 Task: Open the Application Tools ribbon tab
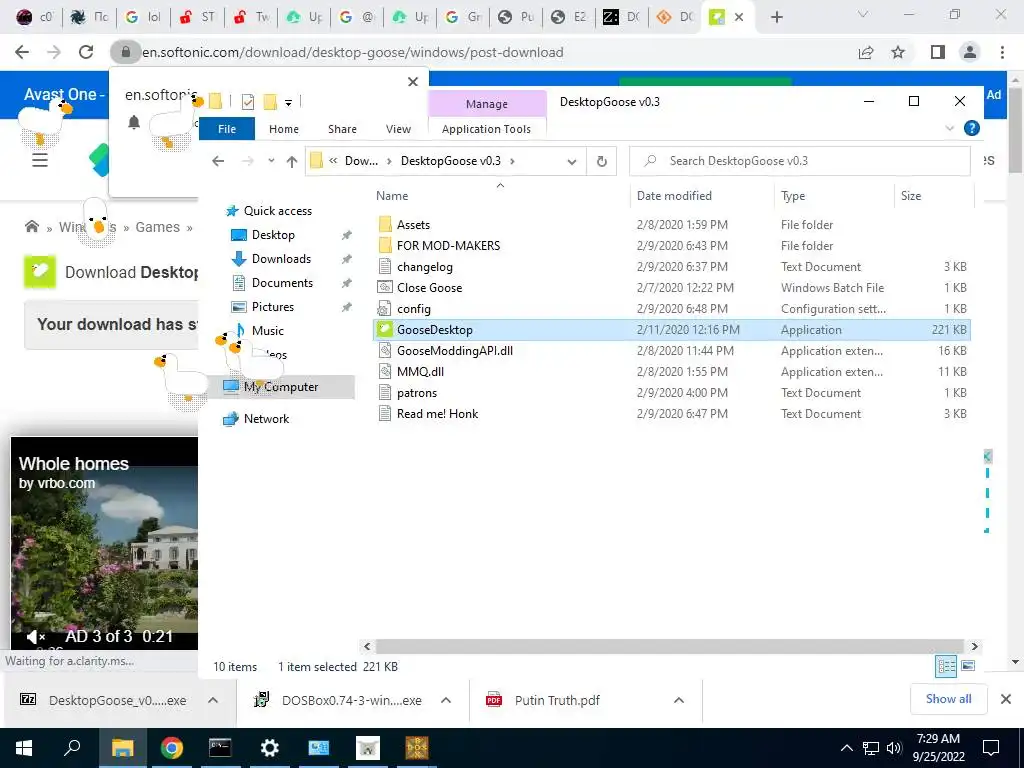point(486,129)
